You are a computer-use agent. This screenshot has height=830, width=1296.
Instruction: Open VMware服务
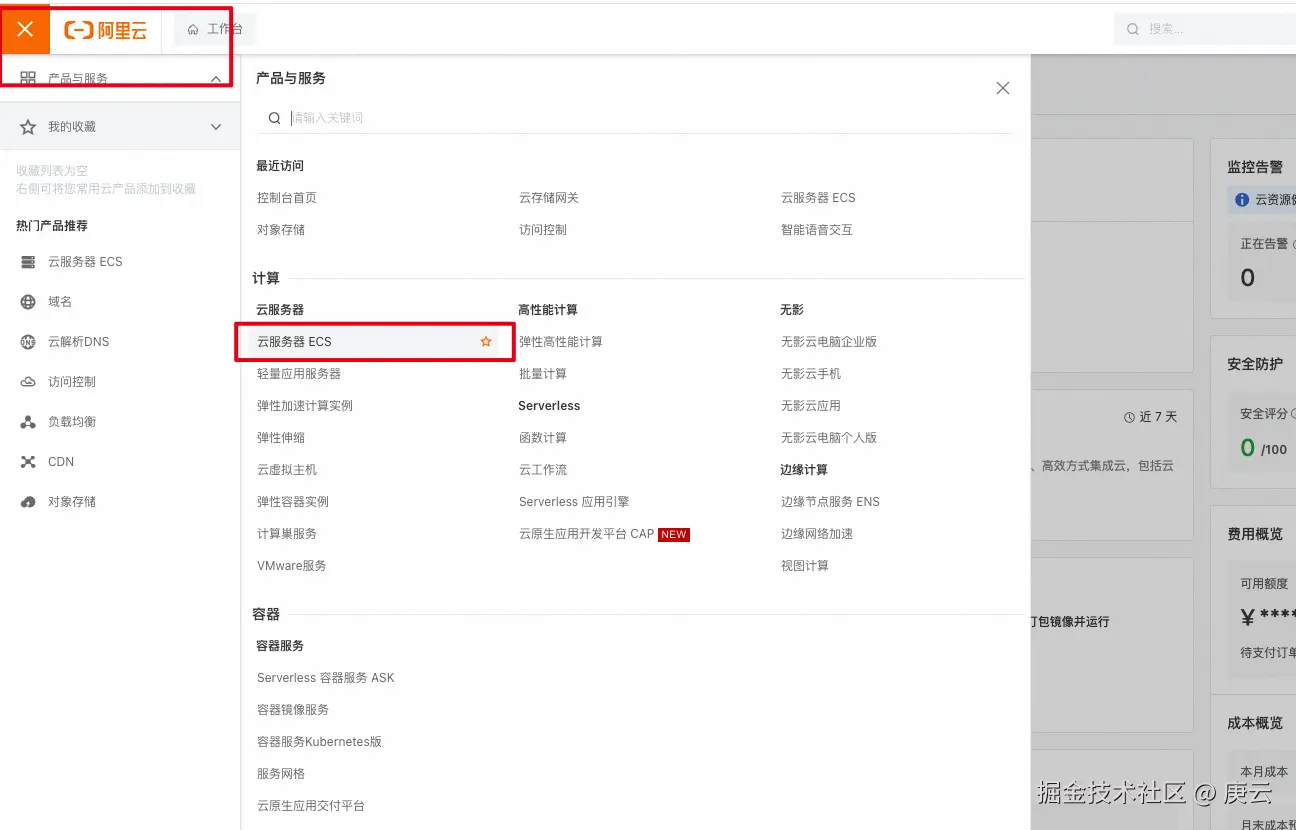click(292, 566)
